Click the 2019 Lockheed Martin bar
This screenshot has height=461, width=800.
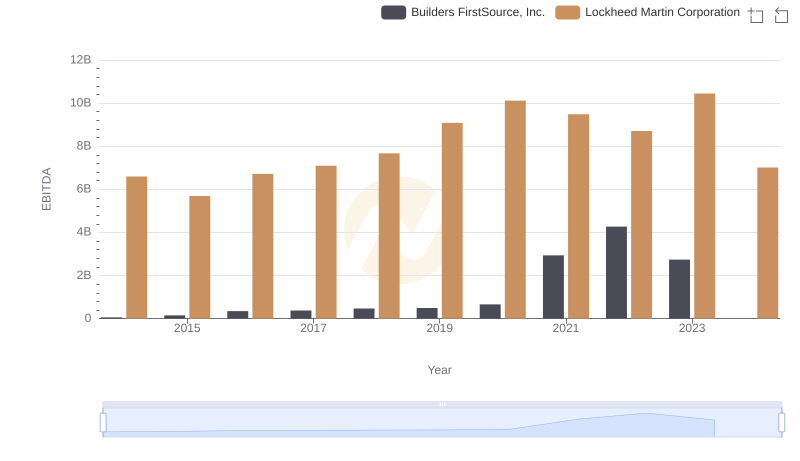pyautogui.click(x=452, y=220)
